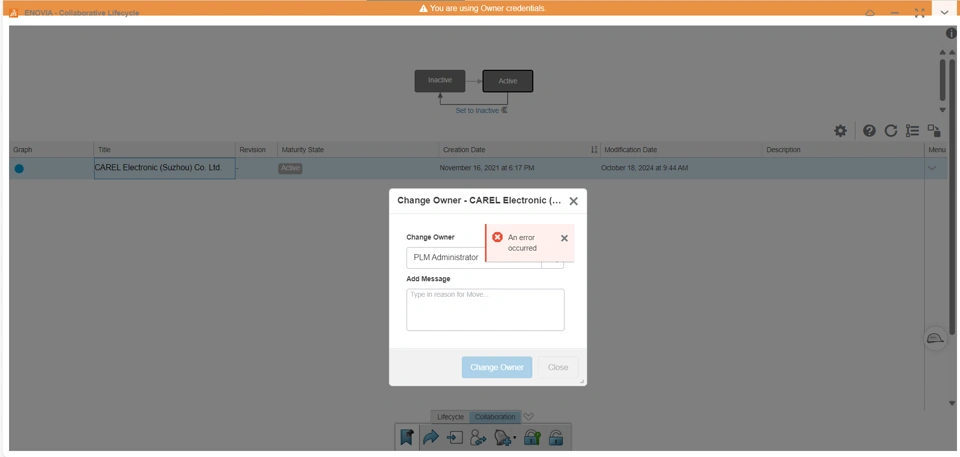
Task: Switch to the Collapse Collaboration tab
Action: (495, 417)
